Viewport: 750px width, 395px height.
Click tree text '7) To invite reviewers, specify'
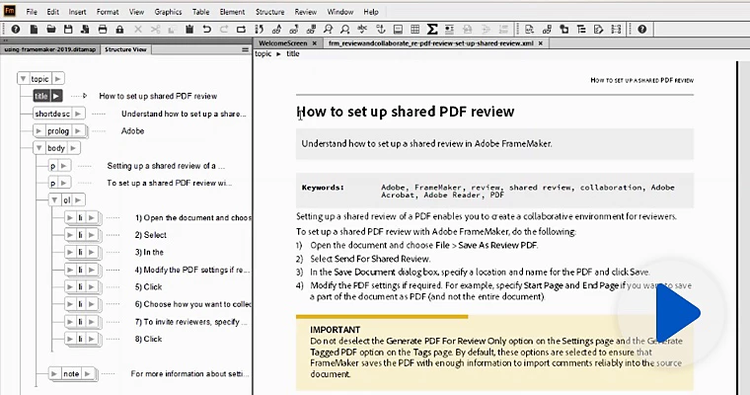click(191, 322)
